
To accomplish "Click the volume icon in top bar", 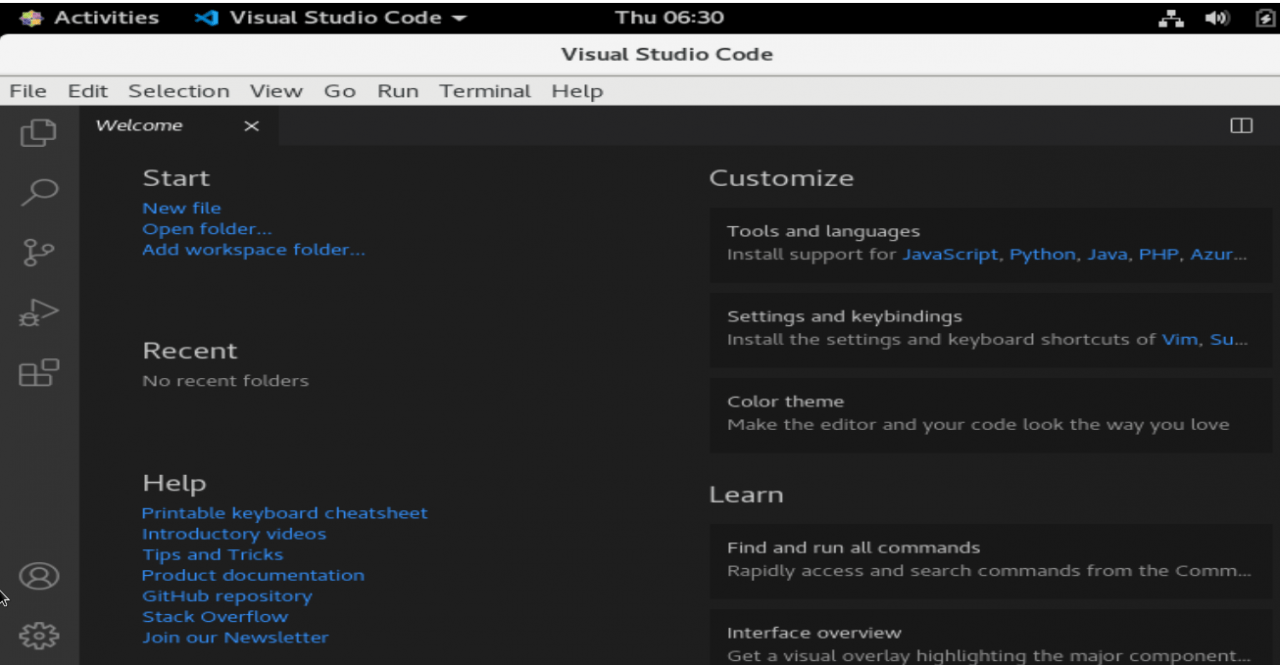I will (1217, 18).
